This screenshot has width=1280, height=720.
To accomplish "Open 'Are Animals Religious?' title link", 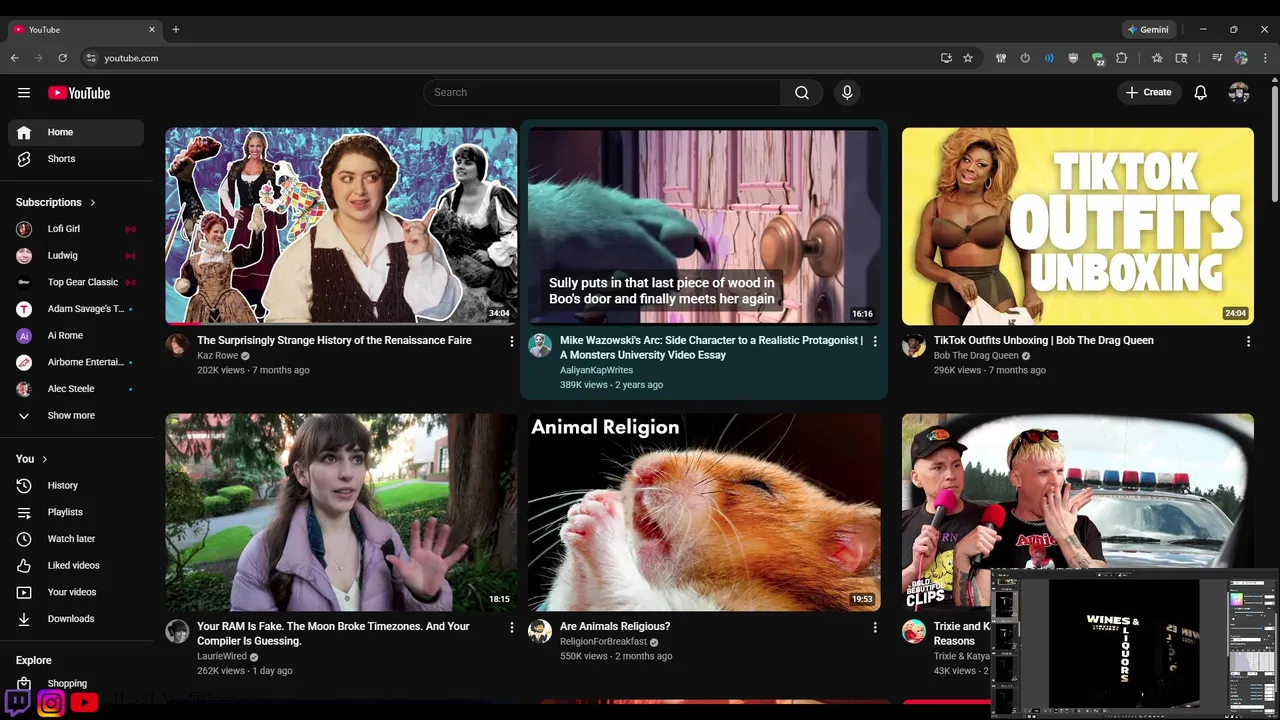I will tap(615, 627).
